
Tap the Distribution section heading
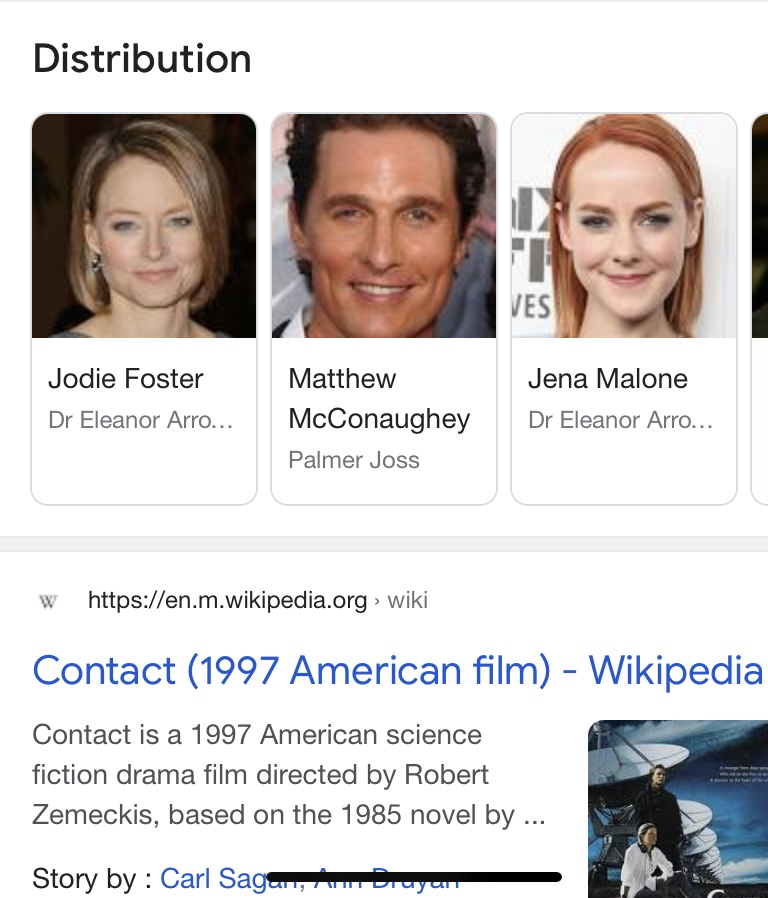[x=142, y=59]
